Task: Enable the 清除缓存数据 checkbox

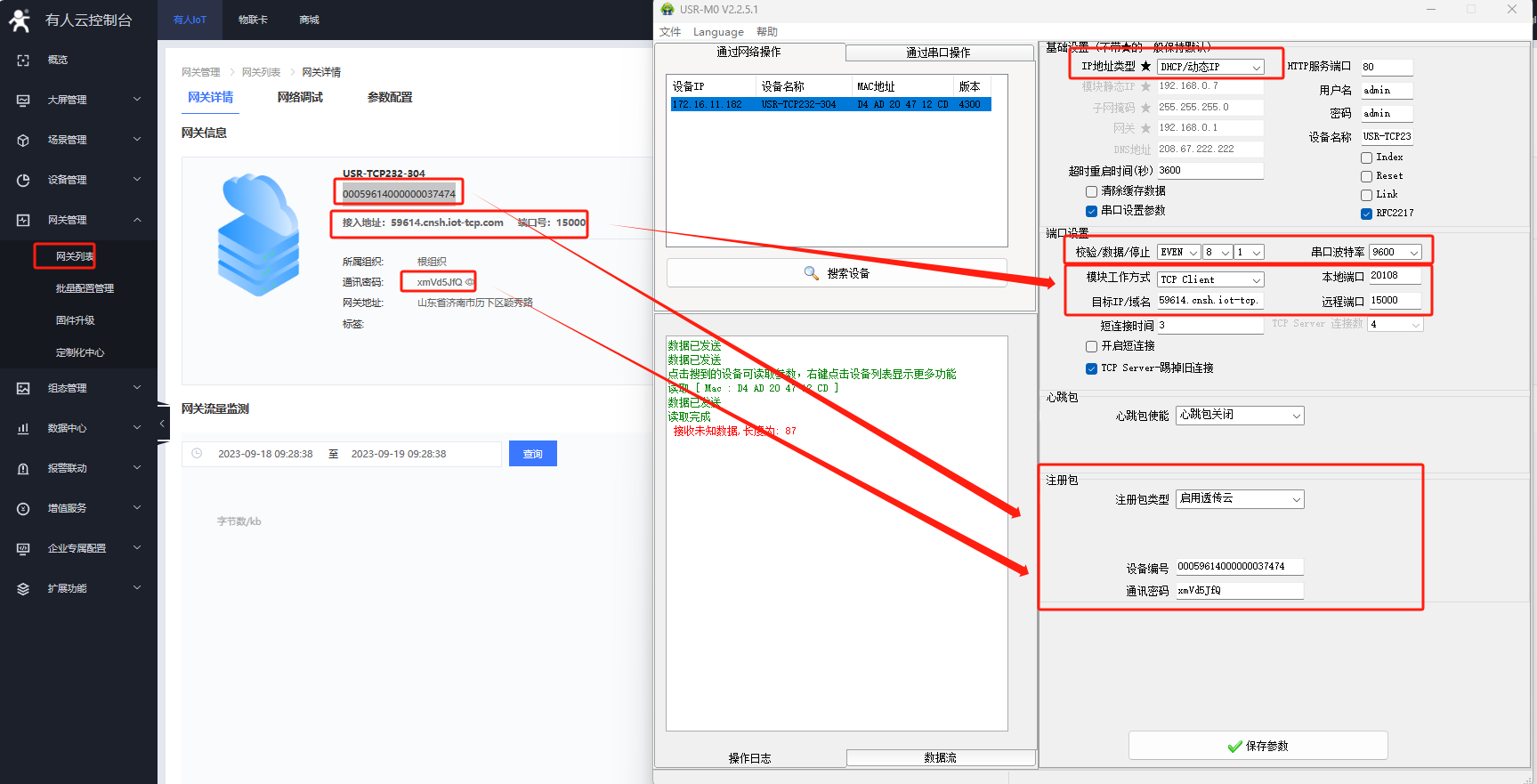Action: pos(1091,191)
